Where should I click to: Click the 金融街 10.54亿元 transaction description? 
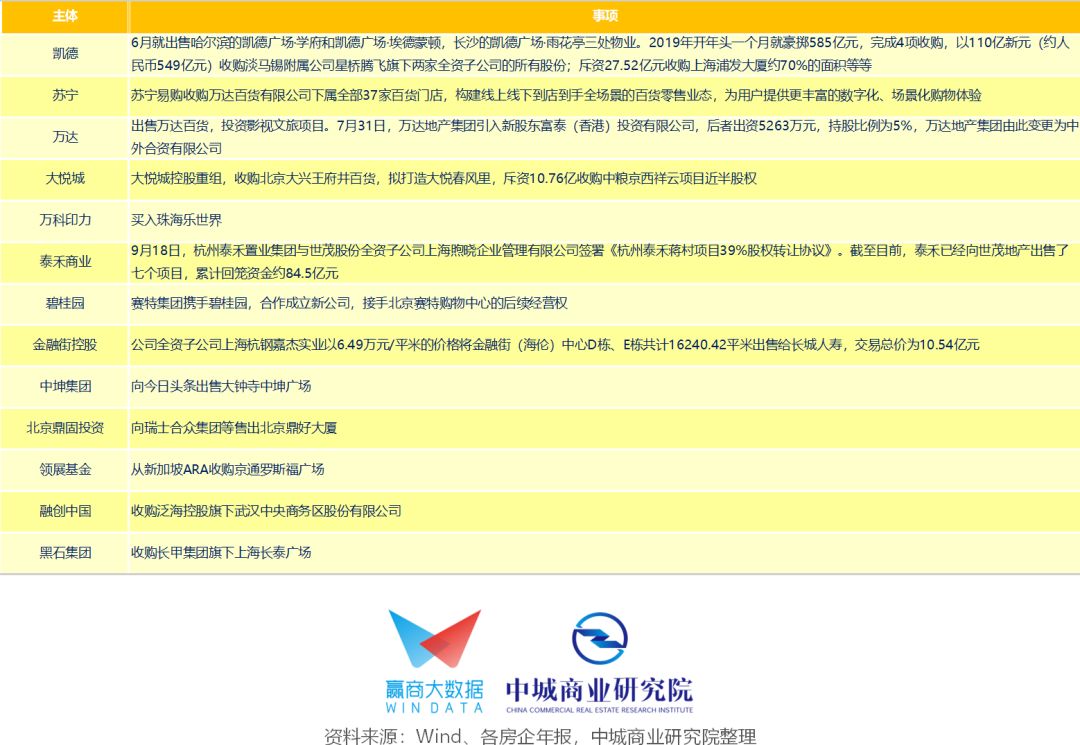click(x=605, y=344)
